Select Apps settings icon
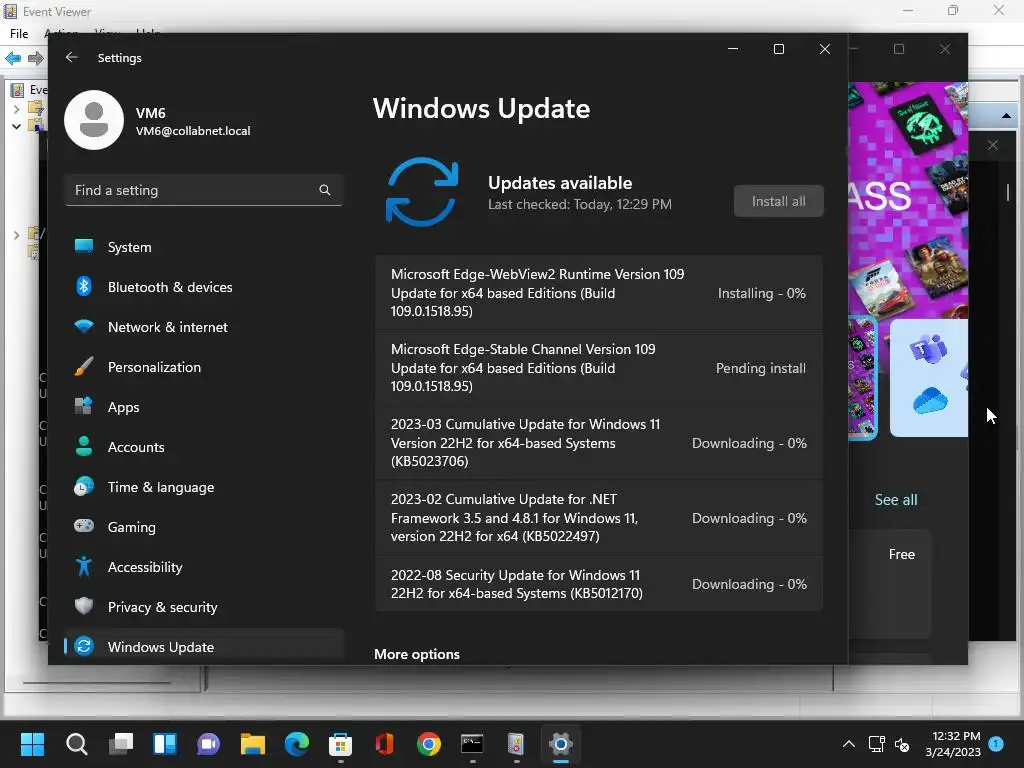Image resolution: width=1024 pixels, height=768 pixels. 84,406
